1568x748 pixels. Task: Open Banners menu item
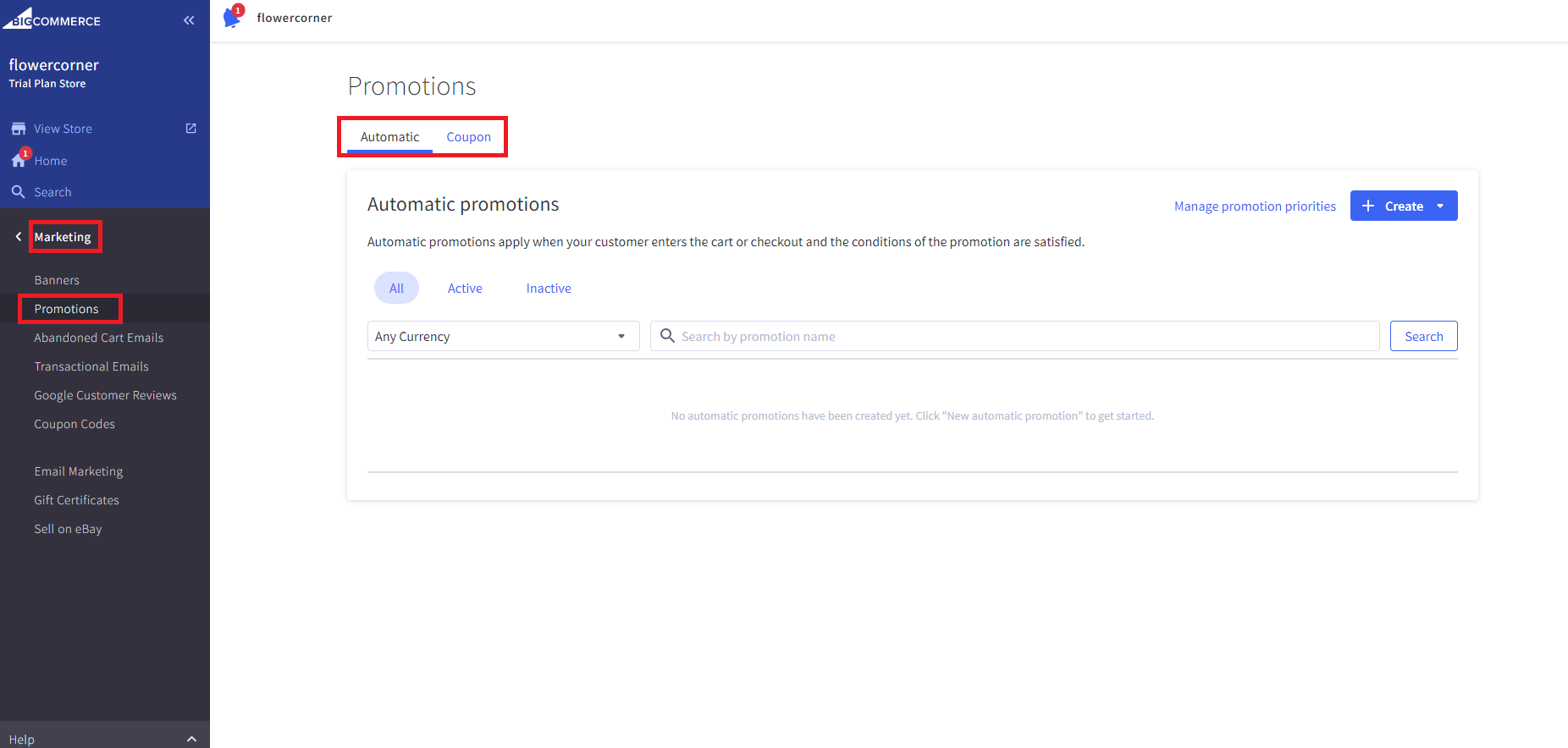57,280
